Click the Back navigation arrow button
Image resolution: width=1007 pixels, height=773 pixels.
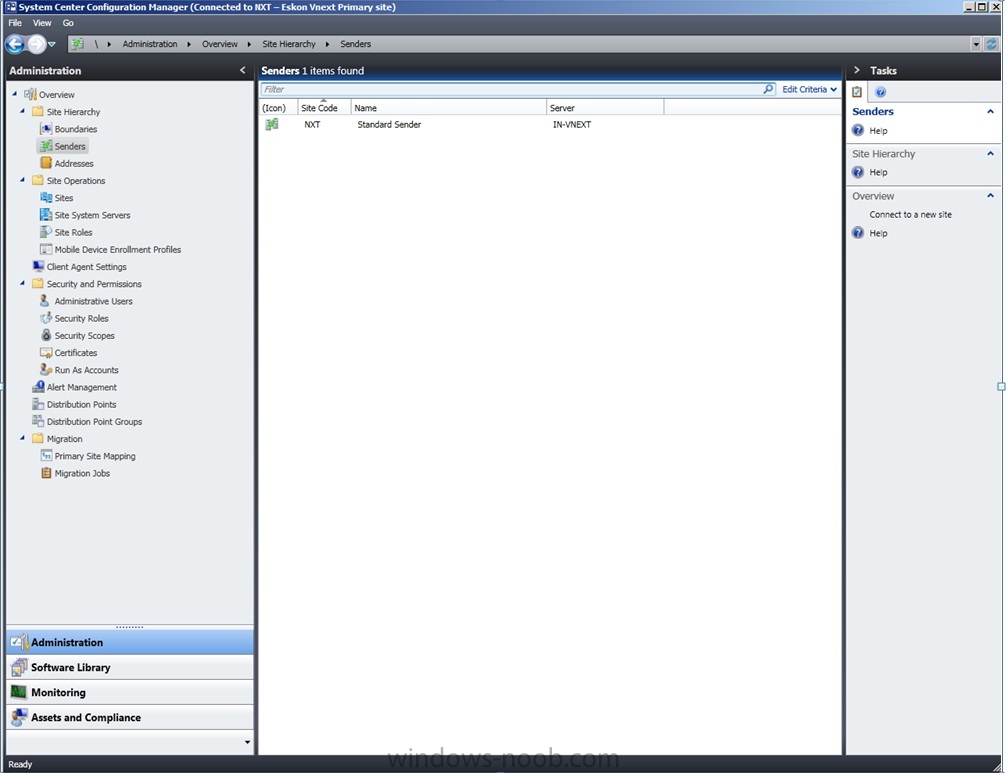pos(14,44)
